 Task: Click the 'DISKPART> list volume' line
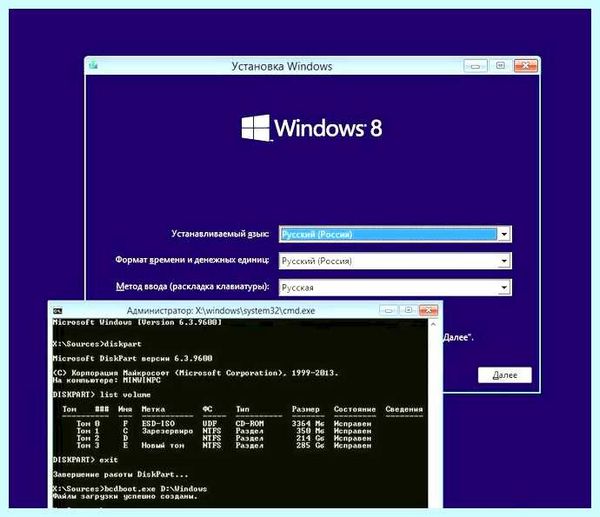(x=102, y=394)
